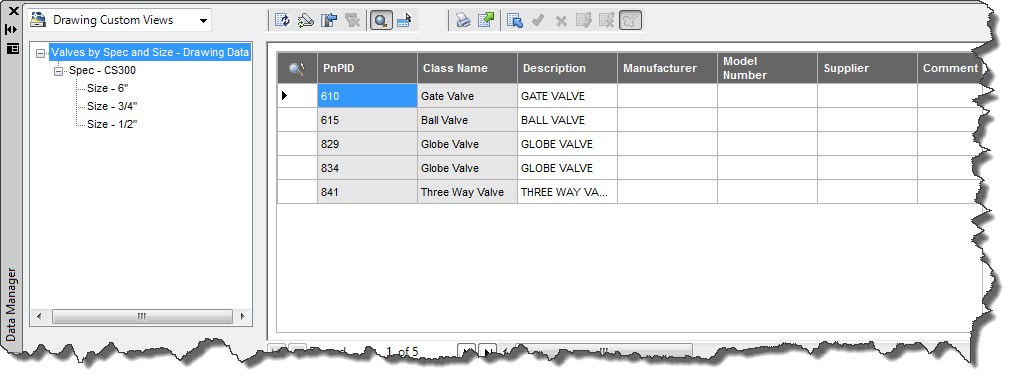Click the Supplier column header
Screen dimensions: 1017x386
pos(867,68)
